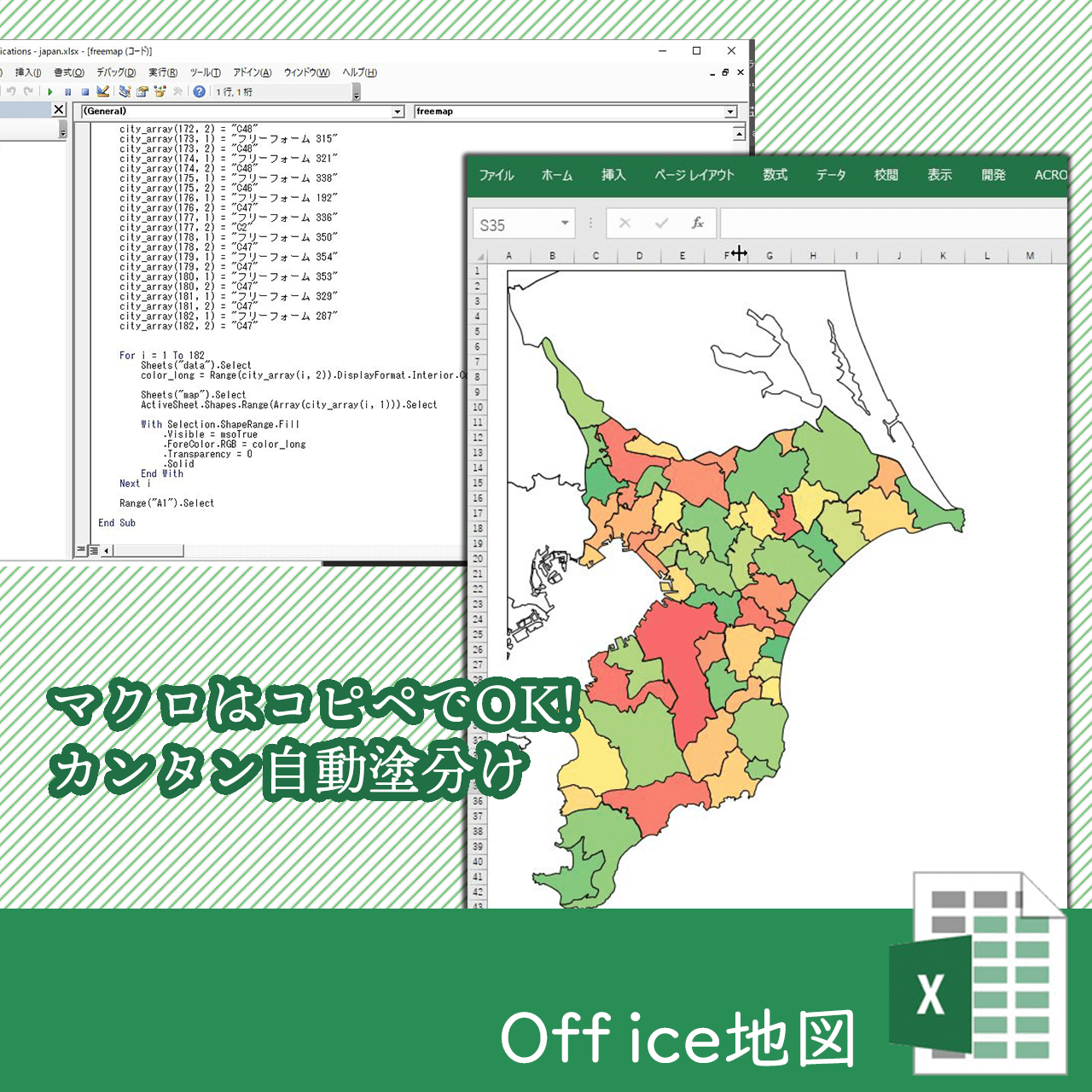Open the freemap procedure dropdown
Viewport: 1092px width, 1092px height.
tap(729, 111)
